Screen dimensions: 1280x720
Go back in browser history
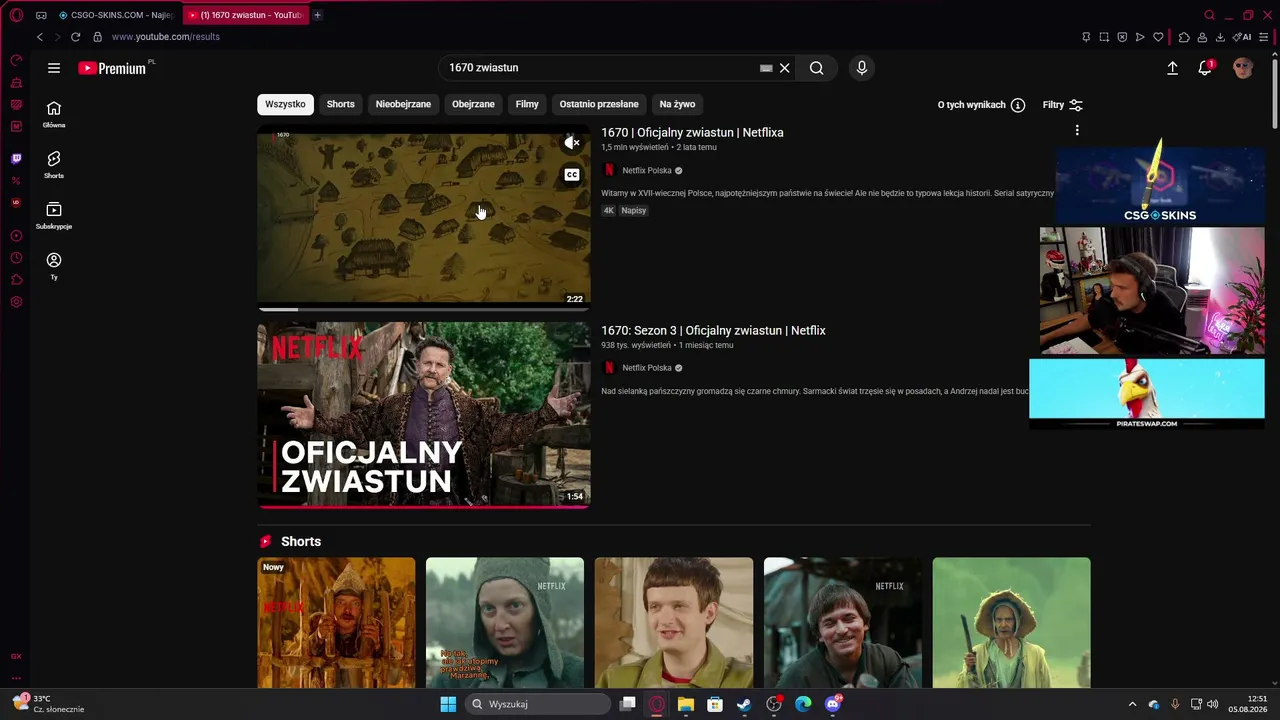[x=40, y=37]
